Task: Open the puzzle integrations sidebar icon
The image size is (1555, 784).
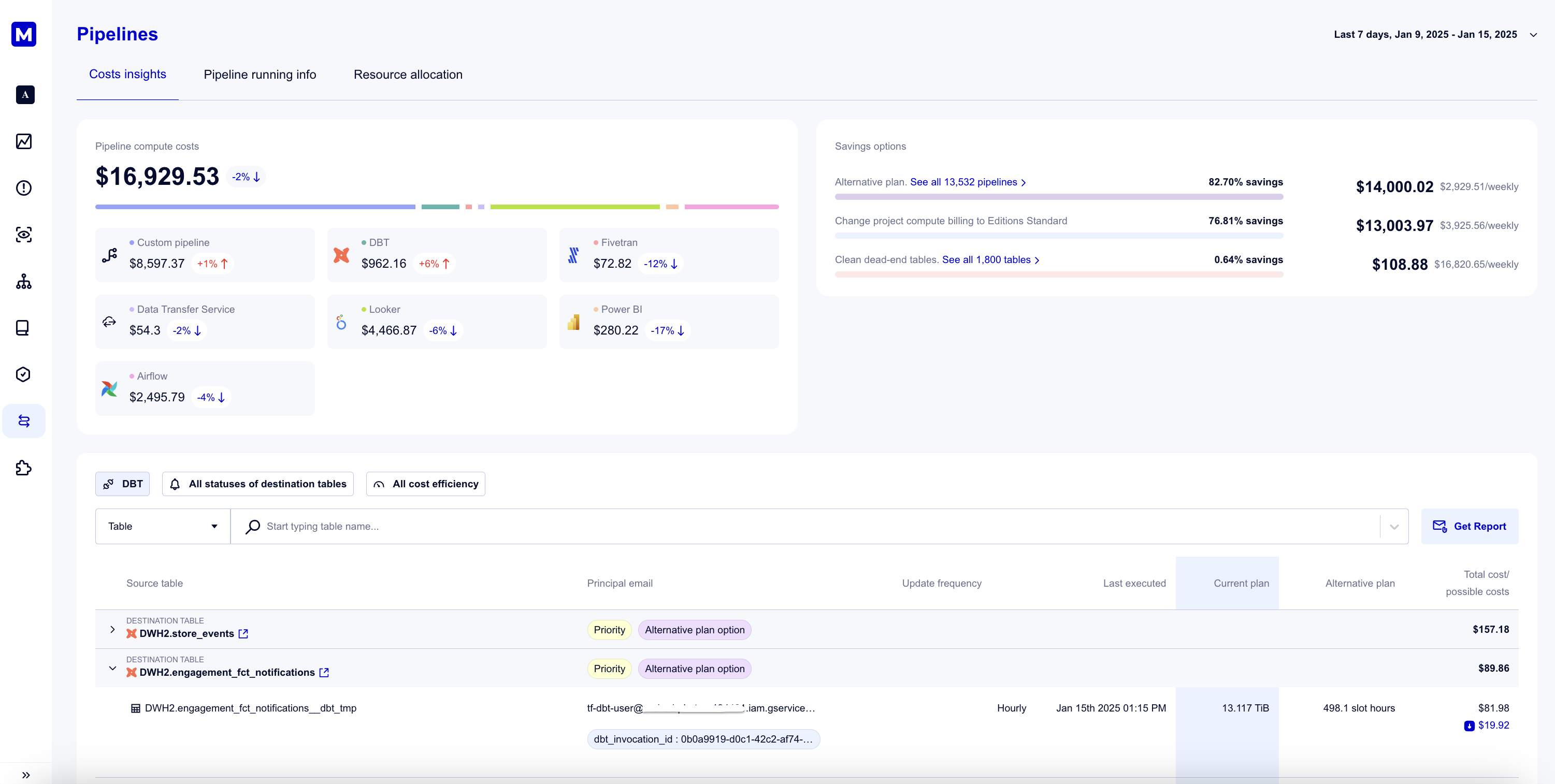Action: click(x=23, y=468)
